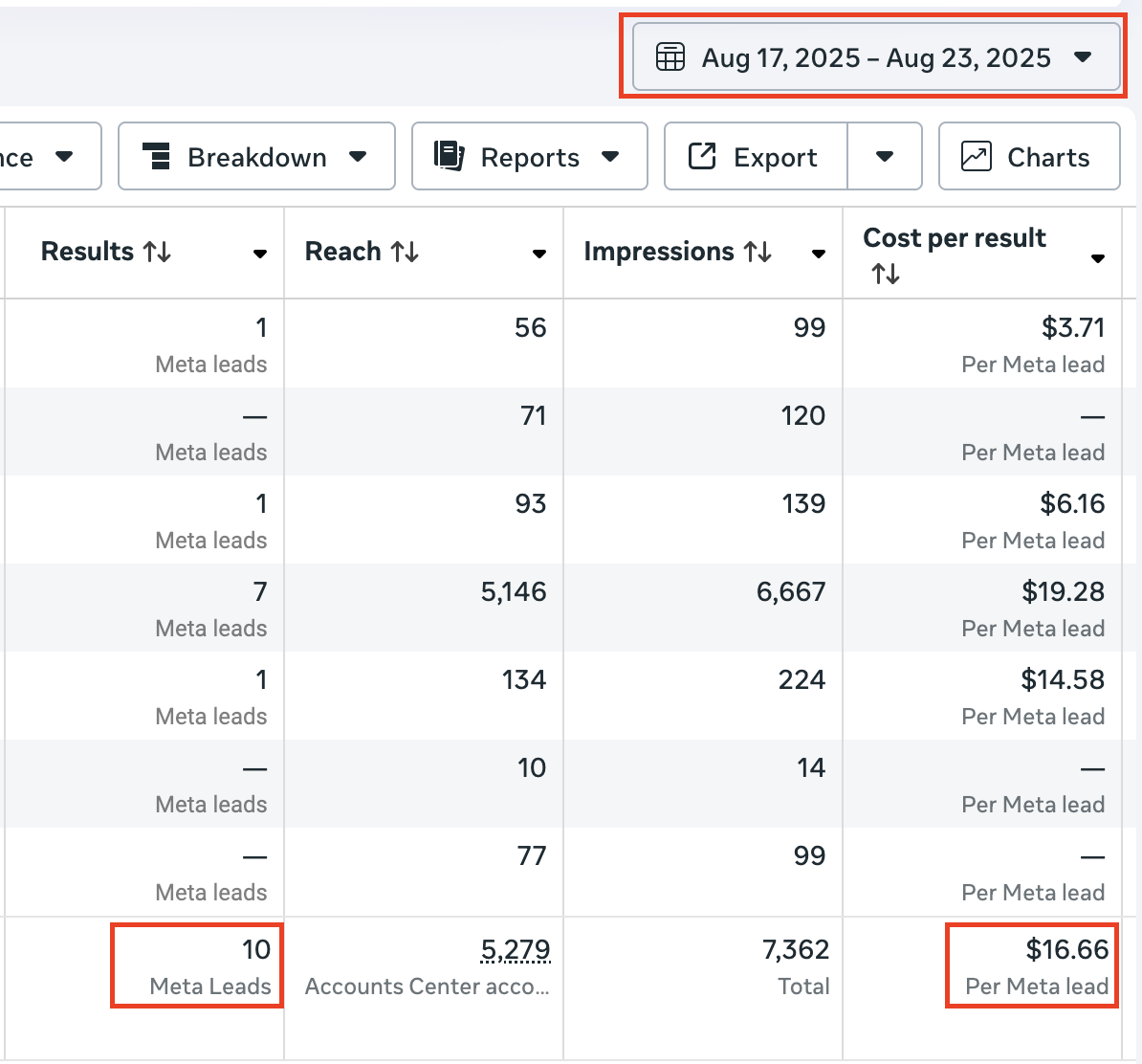1142x1064 pixels.
Task: Open the Breakdown menu
Action: click(x=256, y=156)
